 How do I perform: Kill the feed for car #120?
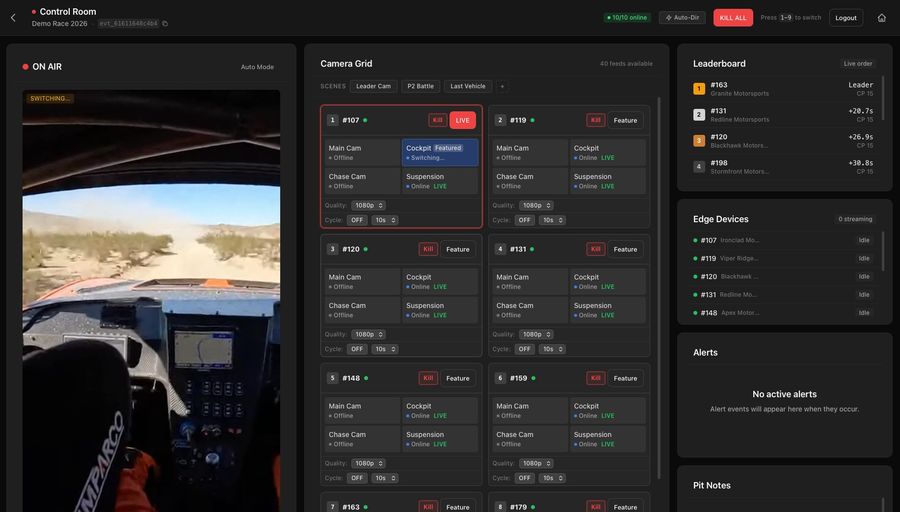[428, 249]
